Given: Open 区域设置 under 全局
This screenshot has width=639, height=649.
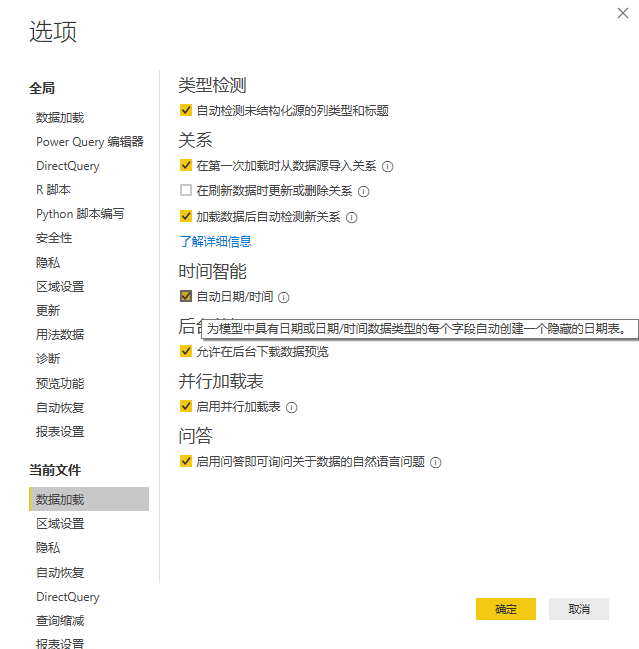Looking at the screenshot, I should (x=60, y=286).
